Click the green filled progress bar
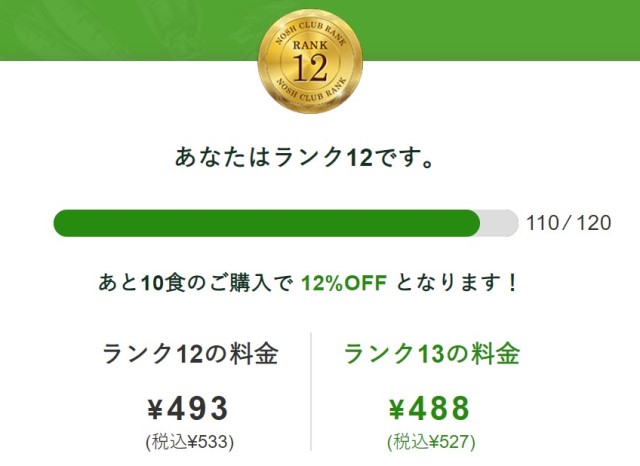The width and height of the screenshot is (640, 466). point(267,223)
